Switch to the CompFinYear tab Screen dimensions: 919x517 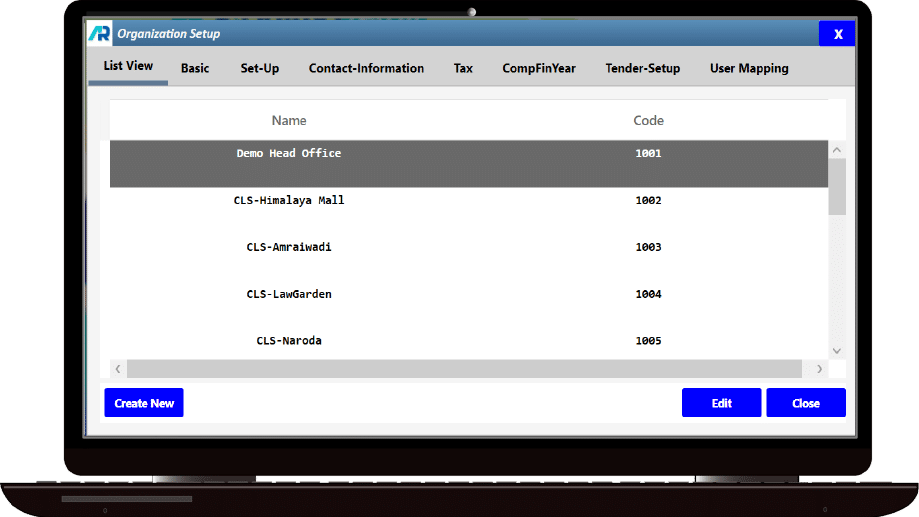tap(539, 68)
